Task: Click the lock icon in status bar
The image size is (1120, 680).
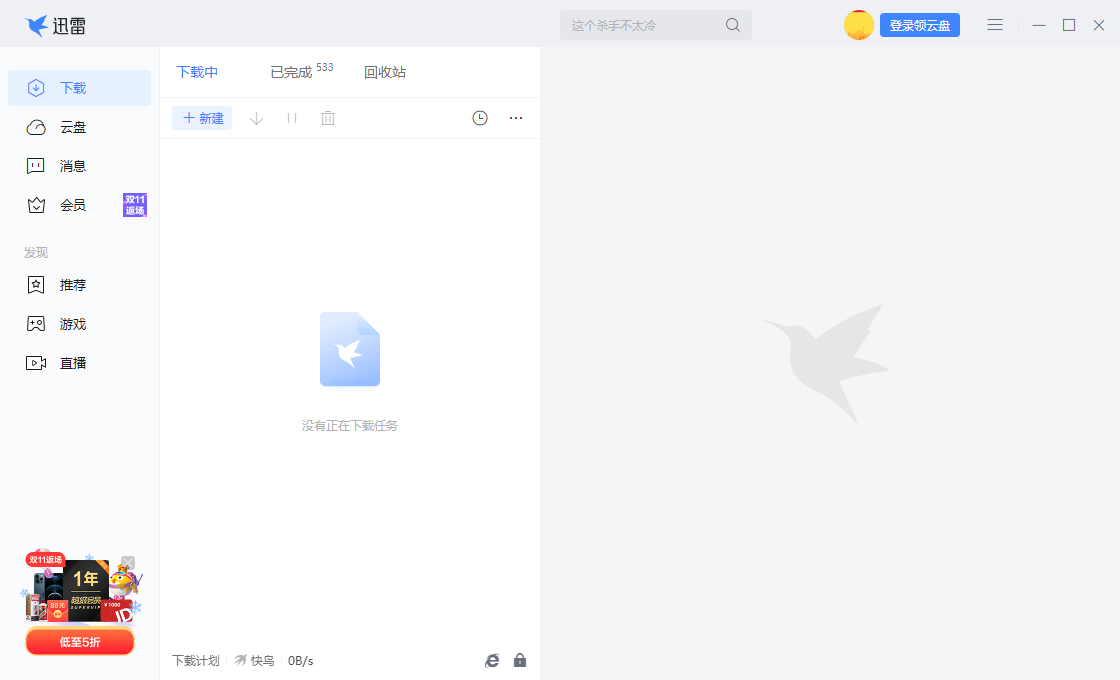Action: [520, 660]
